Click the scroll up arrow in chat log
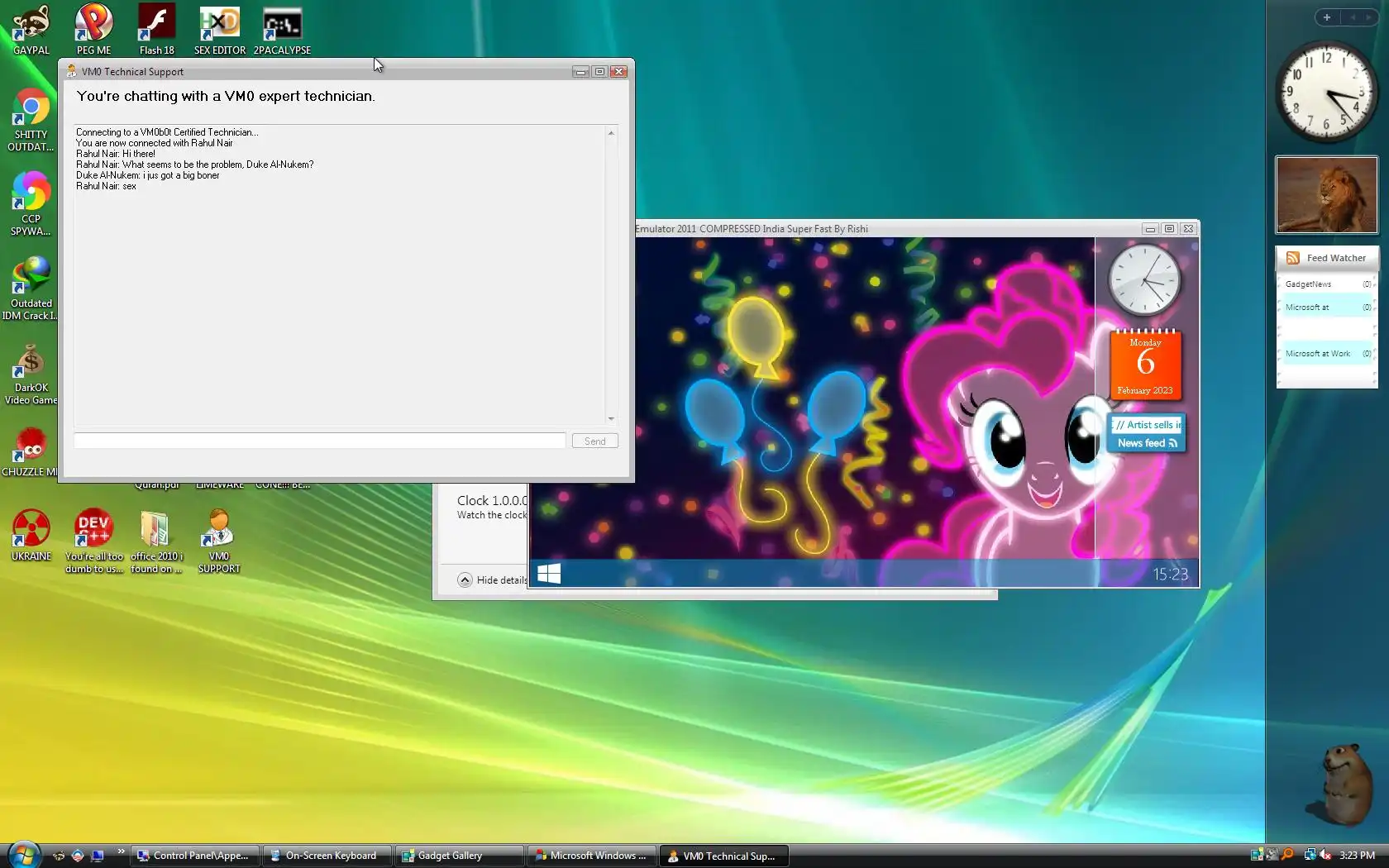The height and width of the screenshot is (868, 1389). (611, 132)
